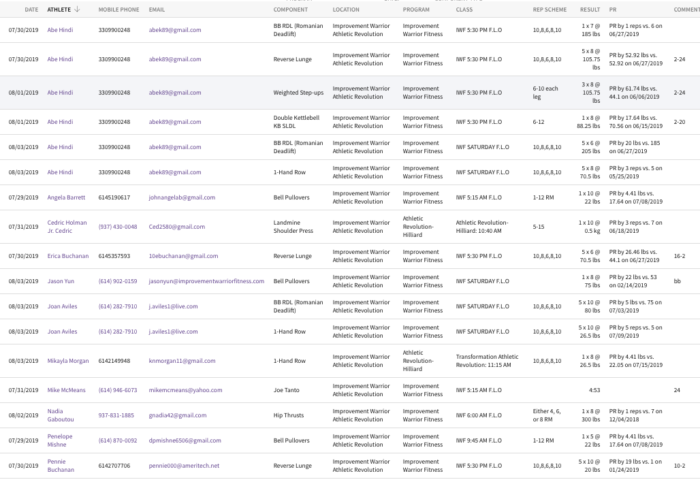Email knmorgan11@gmail.com
This screenshot has width=700, height=482.
point(182,361)
